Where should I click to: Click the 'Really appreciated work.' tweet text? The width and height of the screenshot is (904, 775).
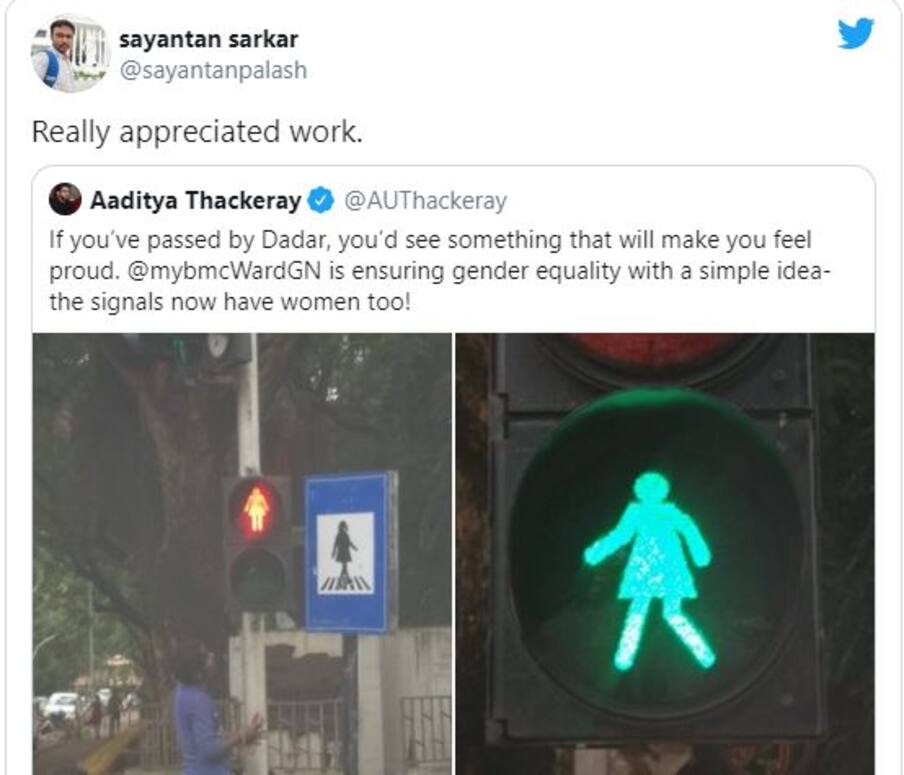tap(197, 132)
